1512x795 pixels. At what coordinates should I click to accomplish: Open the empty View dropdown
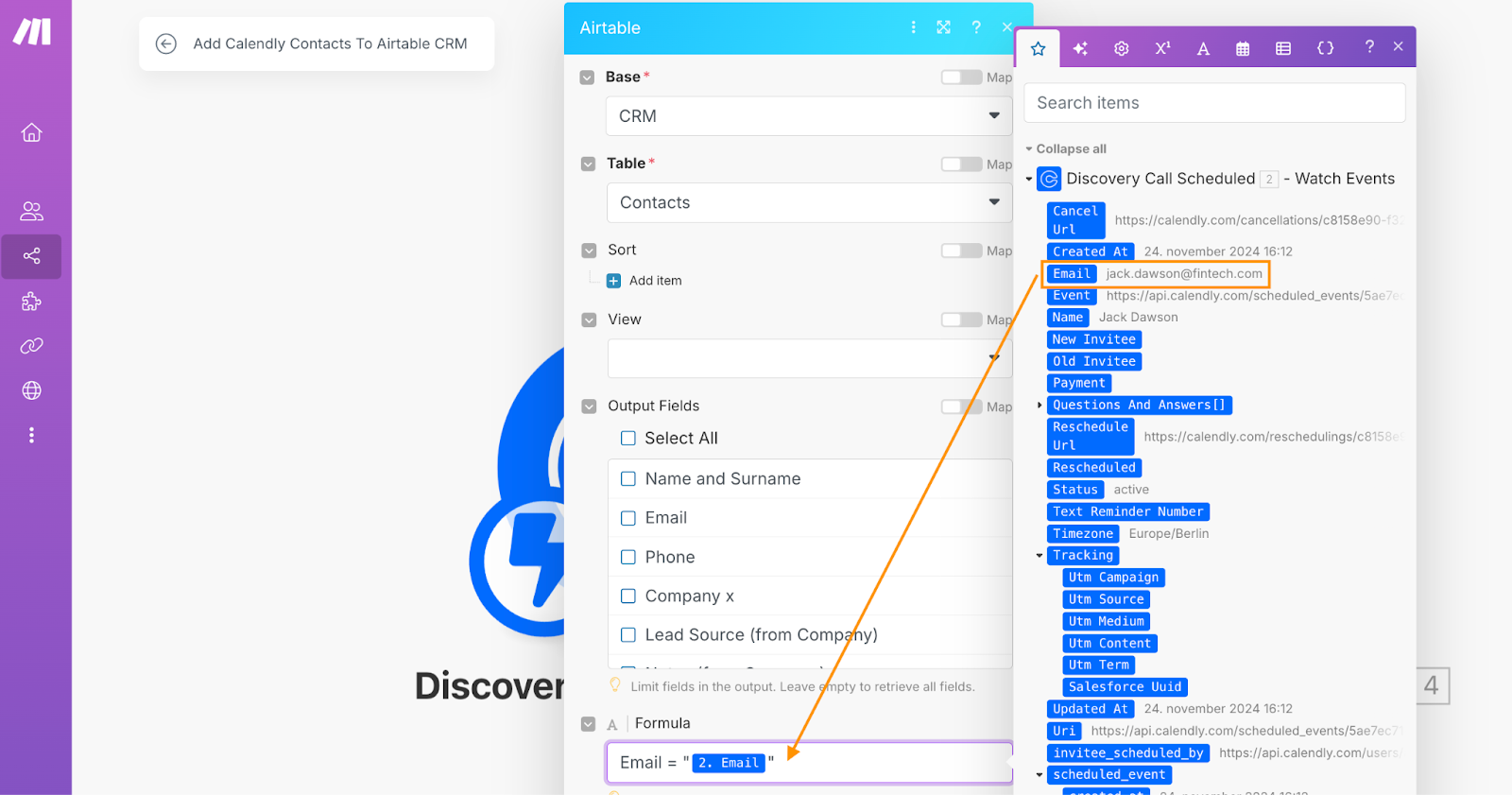pos(809,358)
